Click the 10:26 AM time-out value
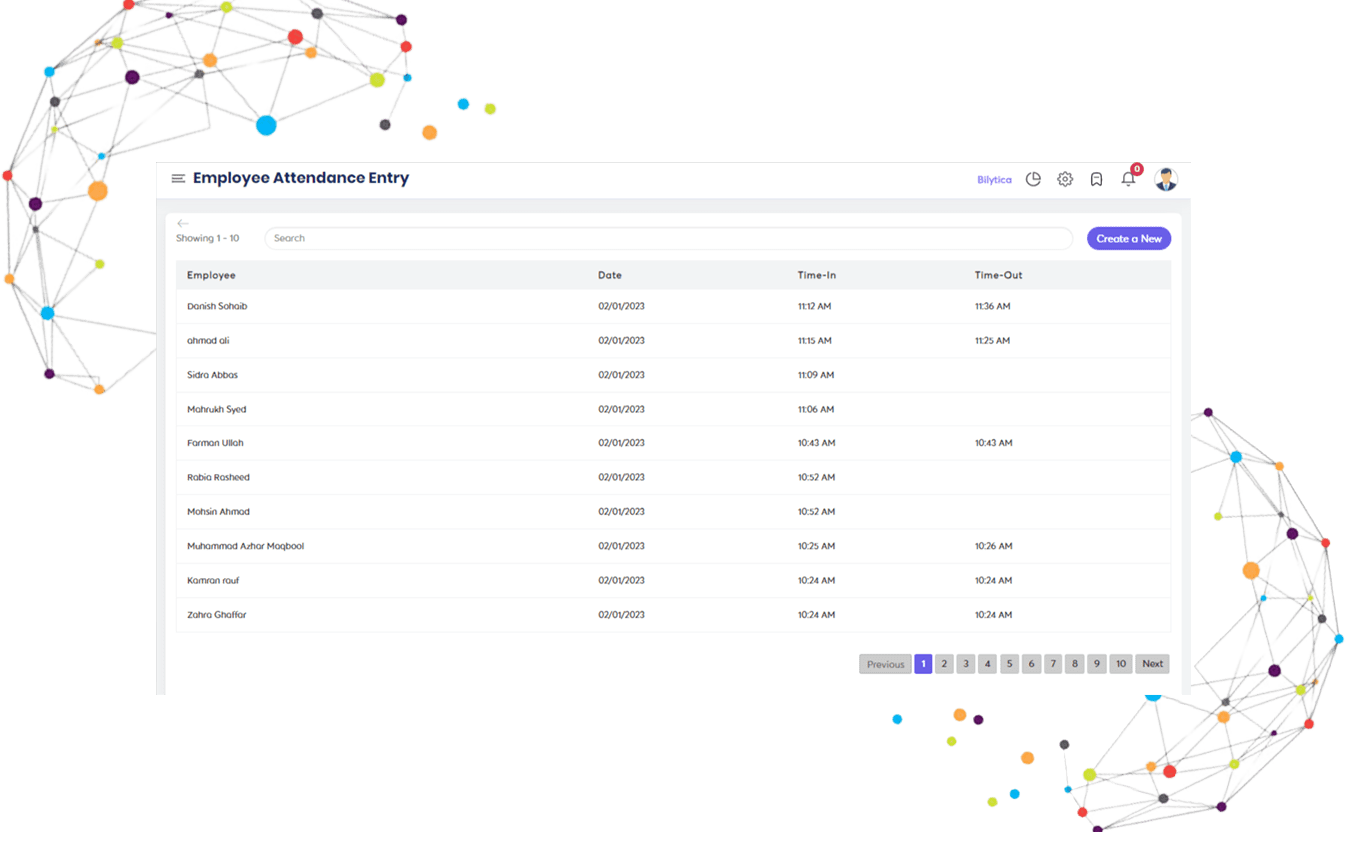This screenshot has height=856, width=1346. 994,546
